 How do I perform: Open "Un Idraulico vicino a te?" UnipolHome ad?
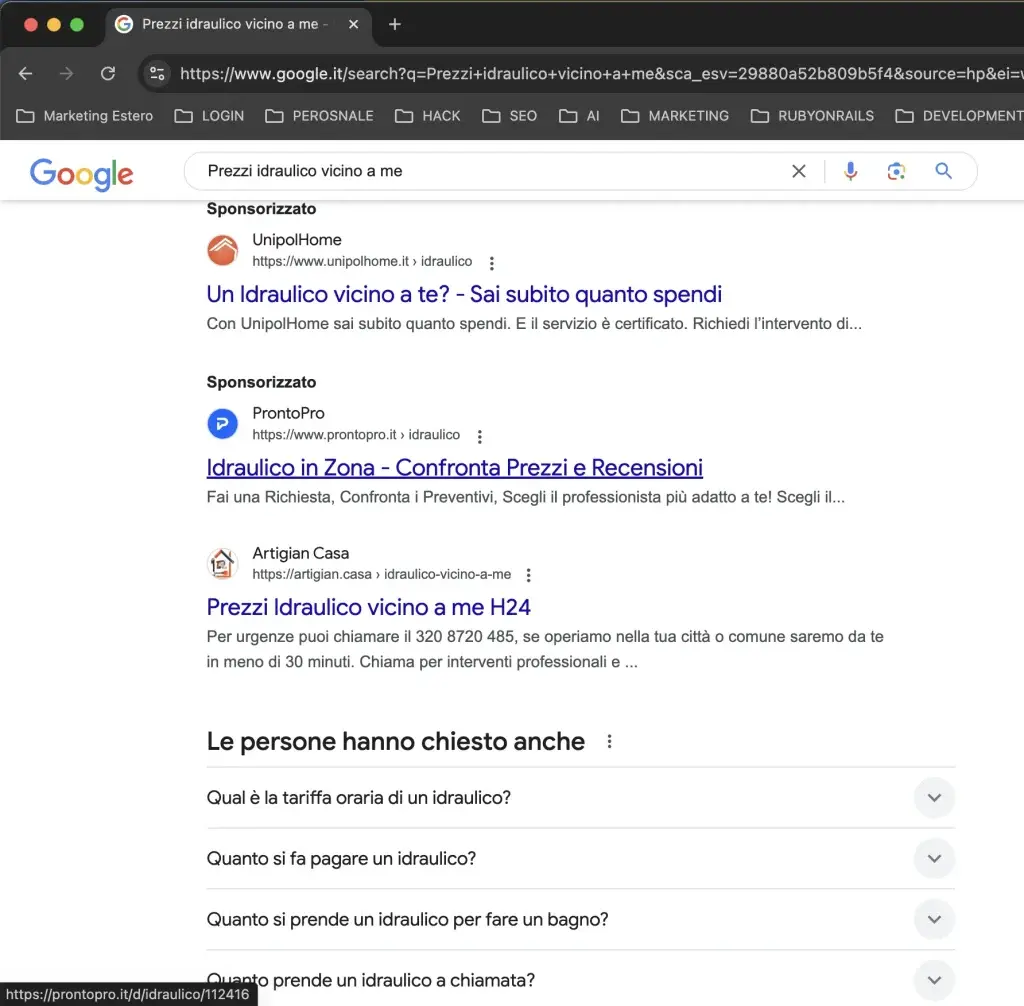click(463, 294)
